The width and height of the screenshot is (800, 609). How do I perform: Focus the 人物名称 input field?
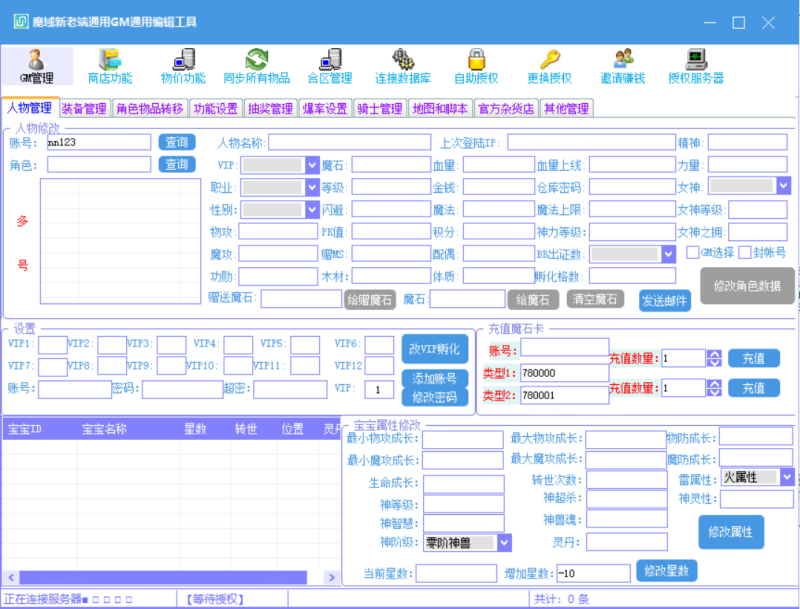coord(349,142)
